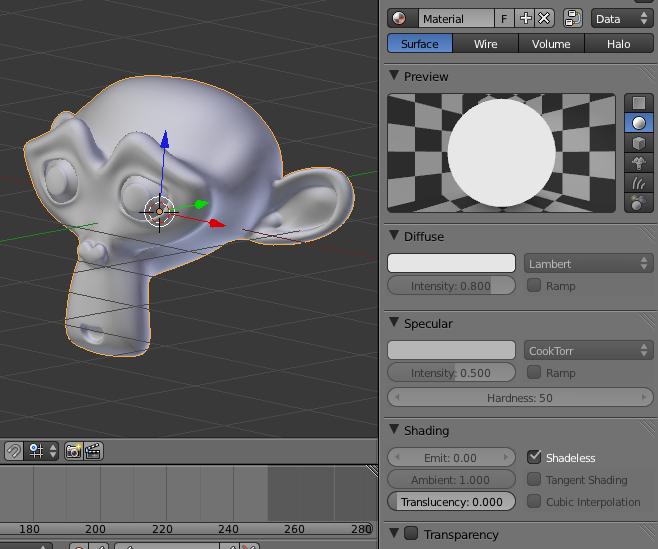
Task: Edit the Material name field
Action: click(457, 18)
